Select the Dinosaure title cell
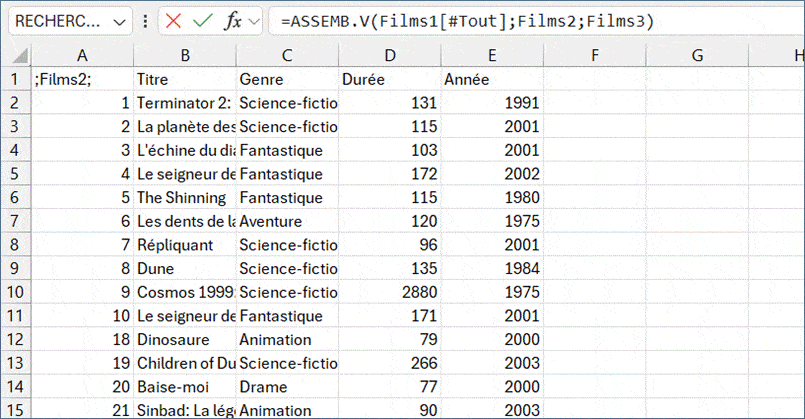Viewport: 805px width, 419px height. [185, 339]
